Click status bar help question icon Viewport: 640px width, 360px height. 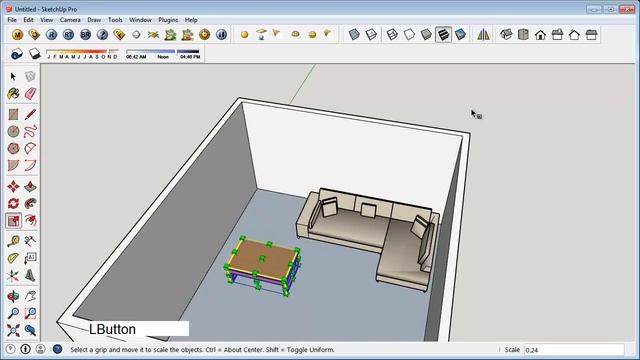[57, 349]
